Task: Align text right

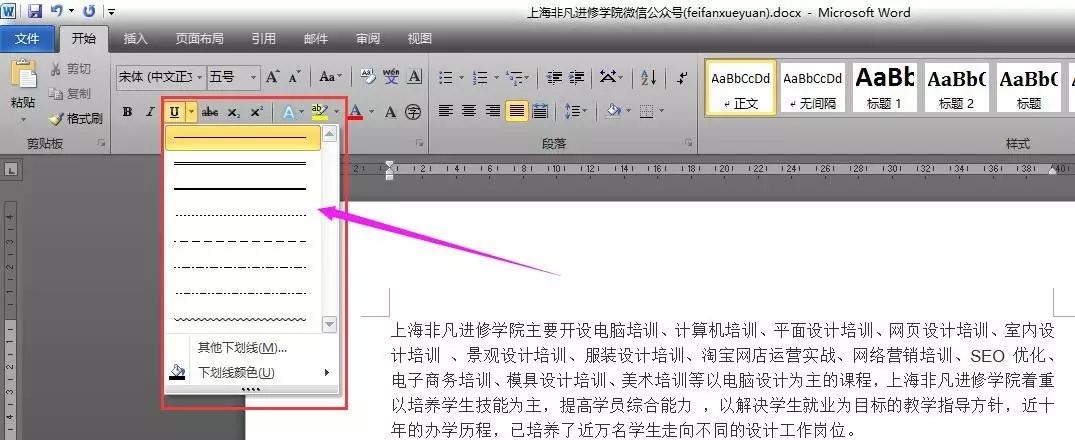Action: tap(492, 110)
